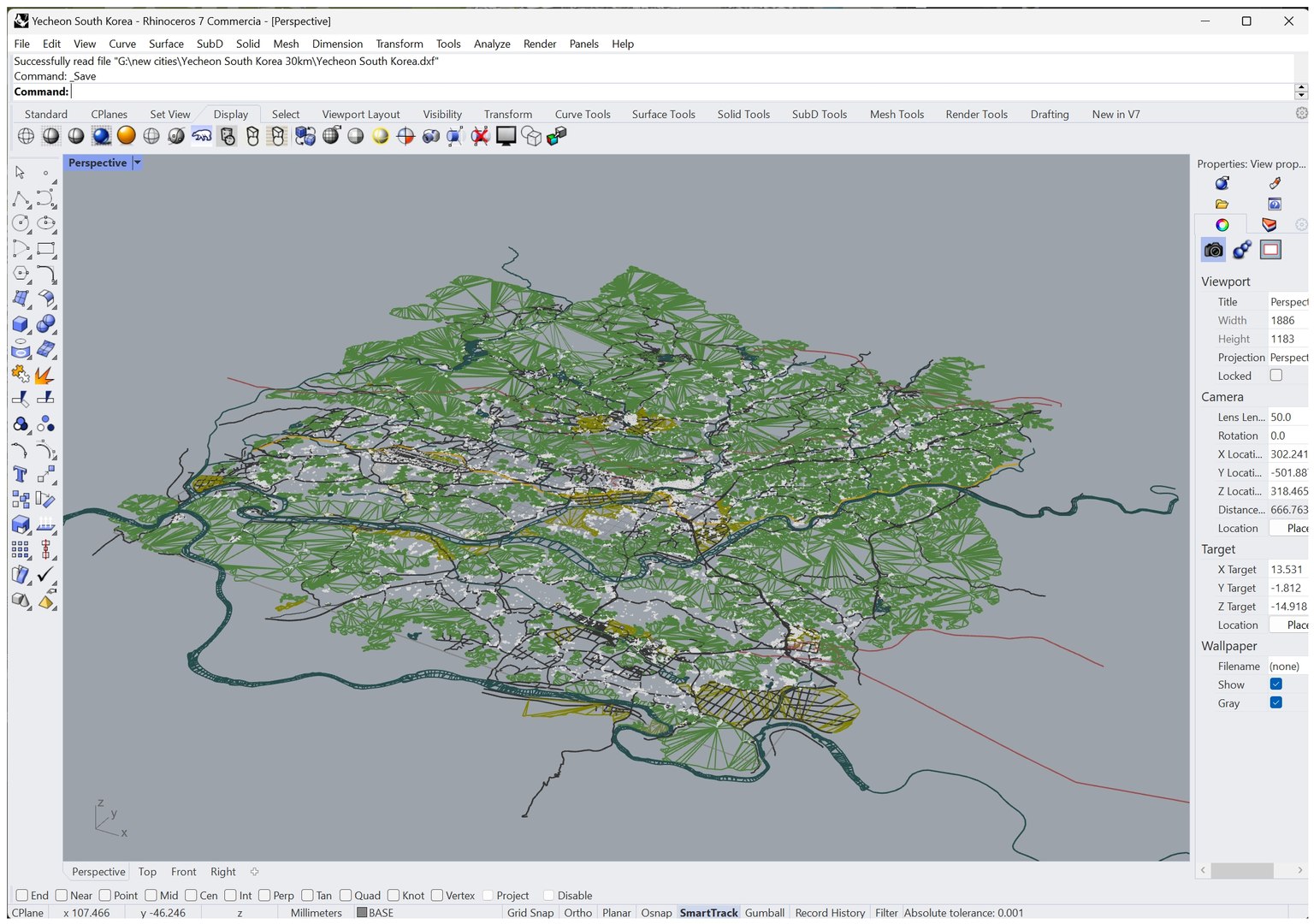Image resolution: width=1314 pixels, height=924 pixels.
Task: Click the polar bear Arctic display icon
Action: [202, 136]
